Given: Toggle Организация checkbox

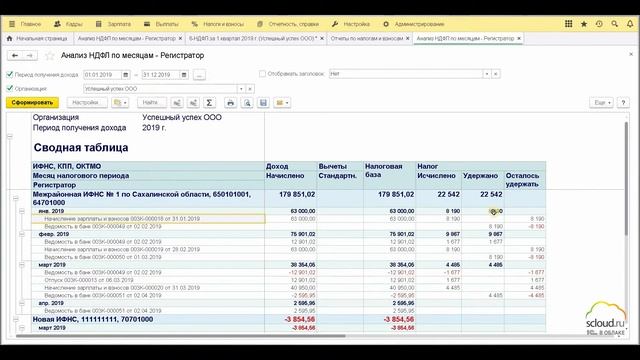Looking at the screenshot, I should tap(10, 89).
